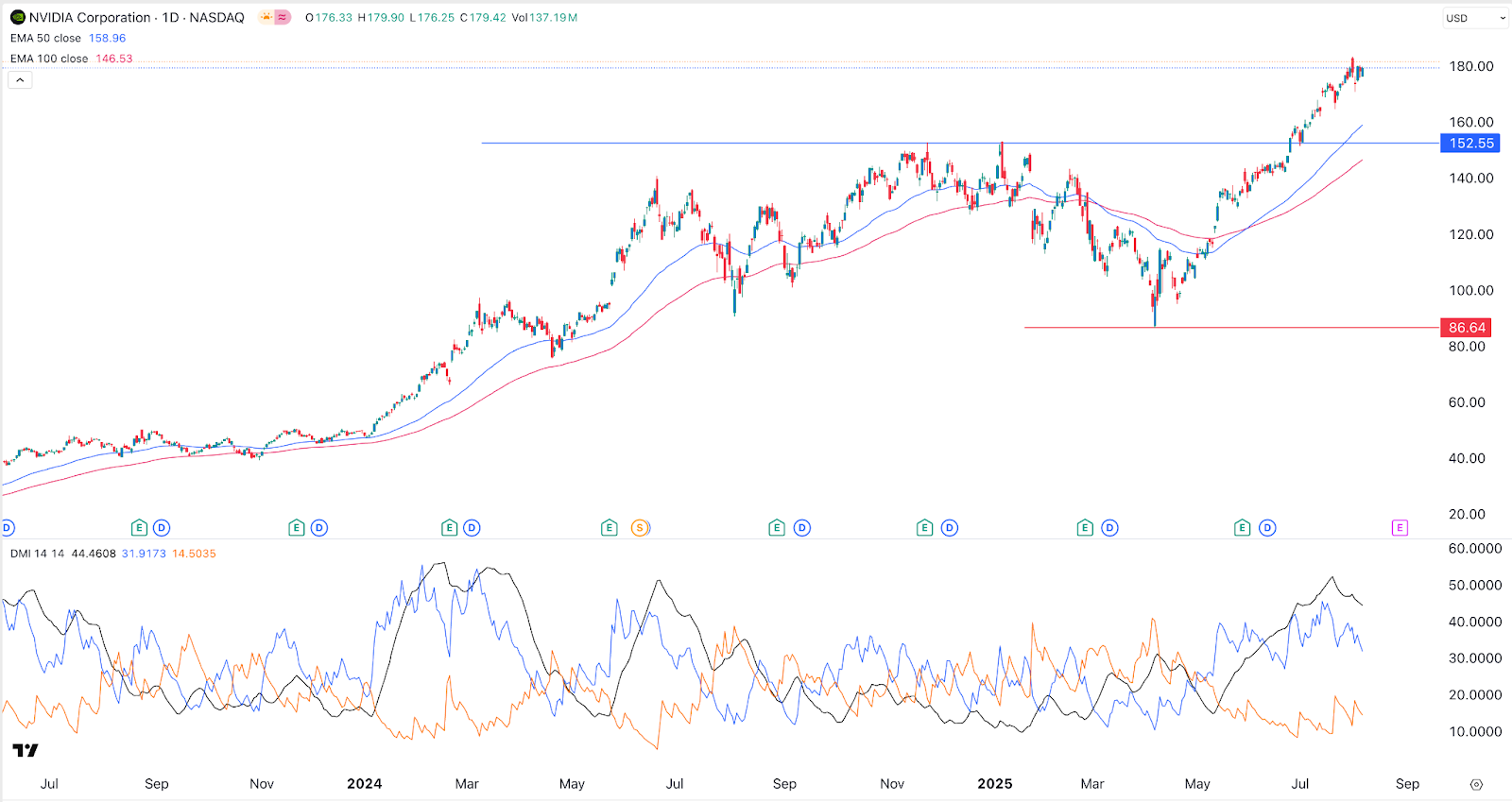Screen dimensions: 1512x802
Task: Open chart settings gear on the time axis
Action: [1477, 784]
